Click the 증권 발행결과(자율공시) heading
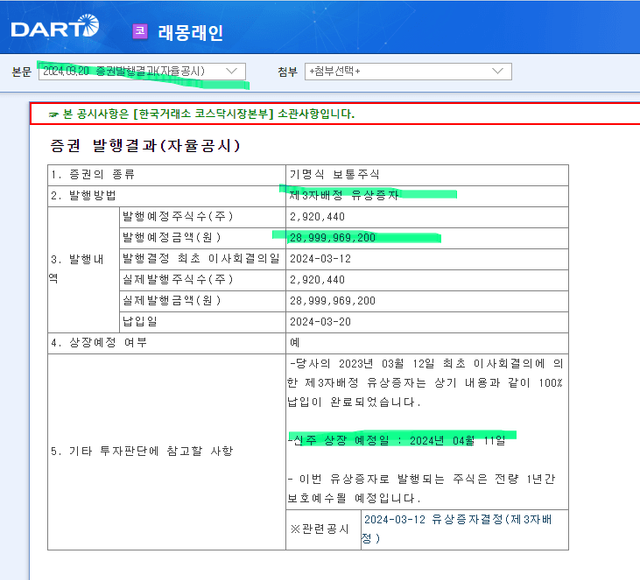 (x=145, y=146)
